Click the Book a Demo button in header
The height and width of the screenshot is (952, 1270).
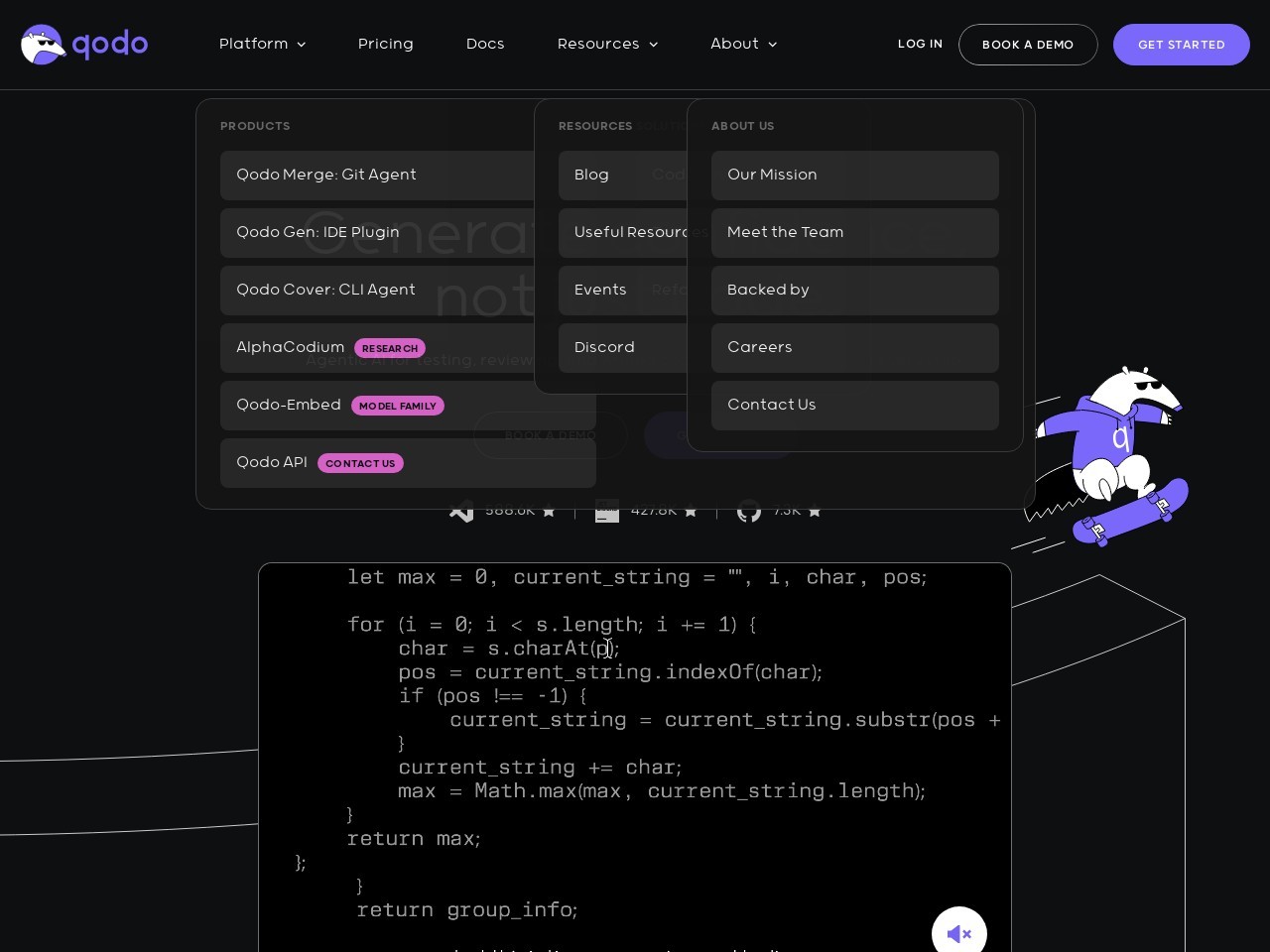pos(1028,45)
